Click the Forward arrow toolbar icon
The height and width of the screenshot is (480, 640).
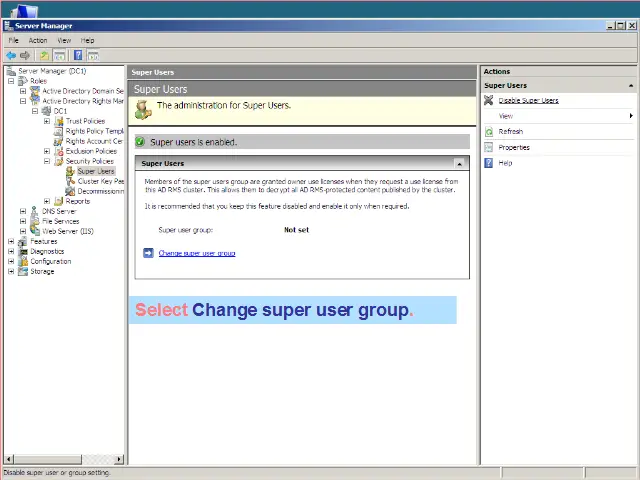coord(25,56)
